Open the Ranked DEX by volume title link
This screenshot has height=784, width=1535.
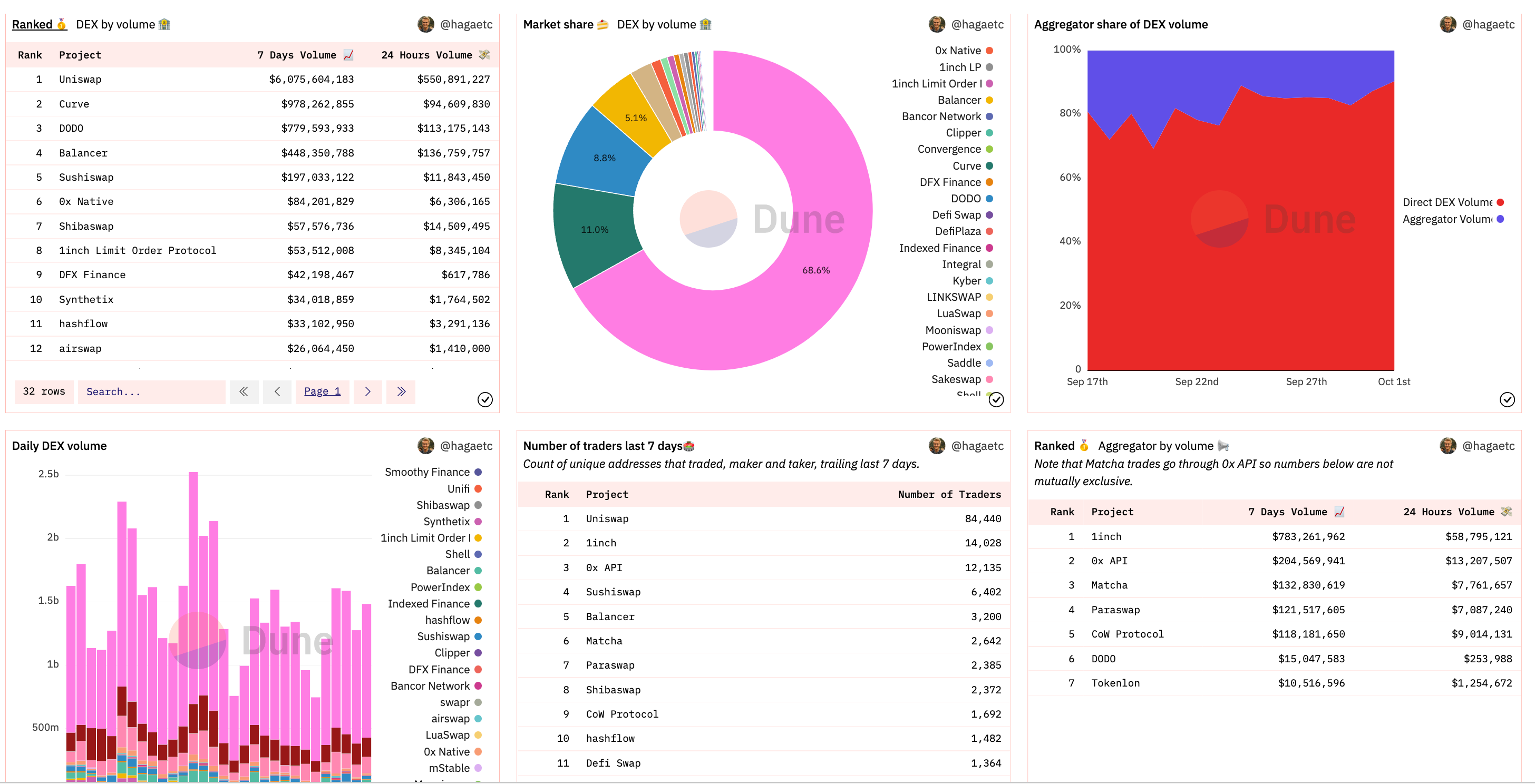click(40, 24)
